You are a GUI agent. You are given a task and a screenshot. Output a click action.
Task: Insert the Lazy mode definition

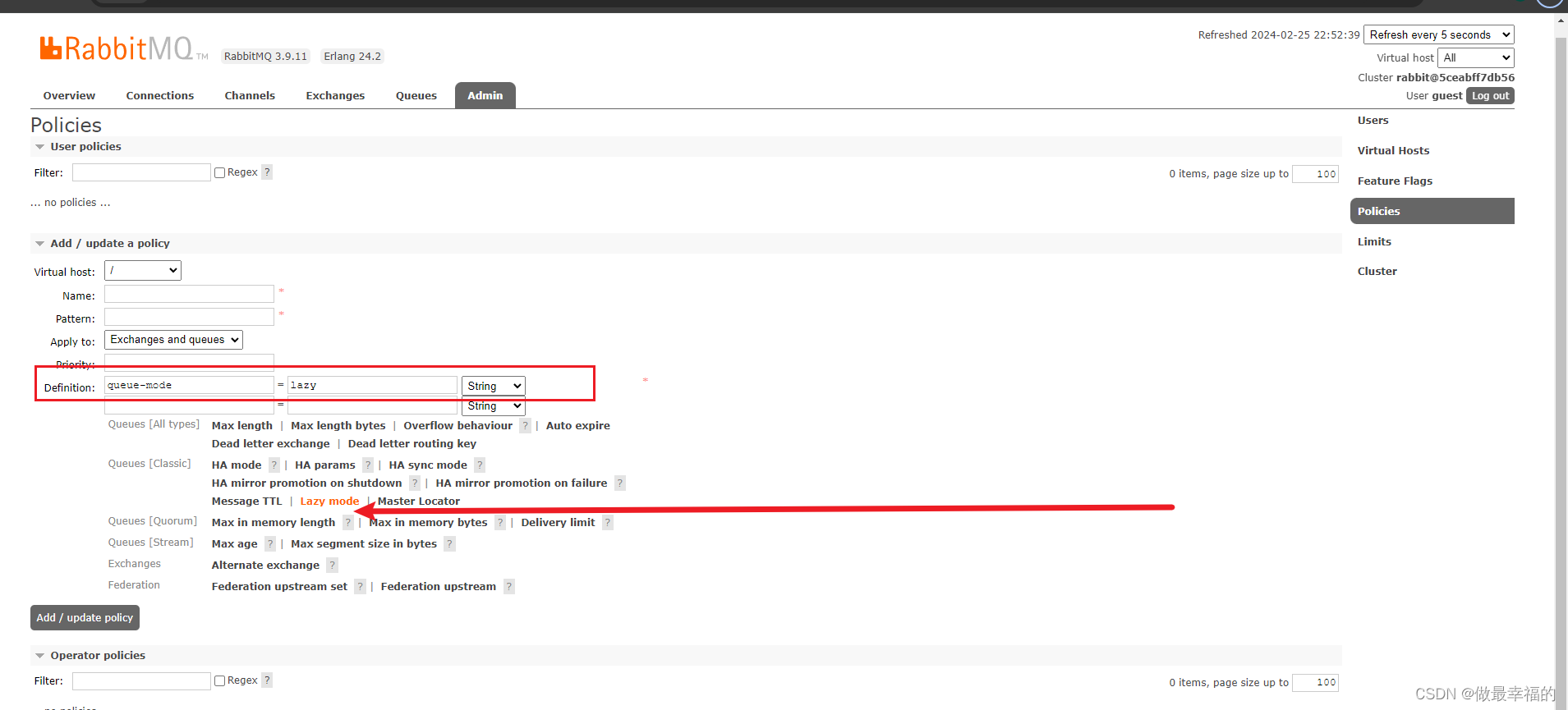[x=329, y=502]
